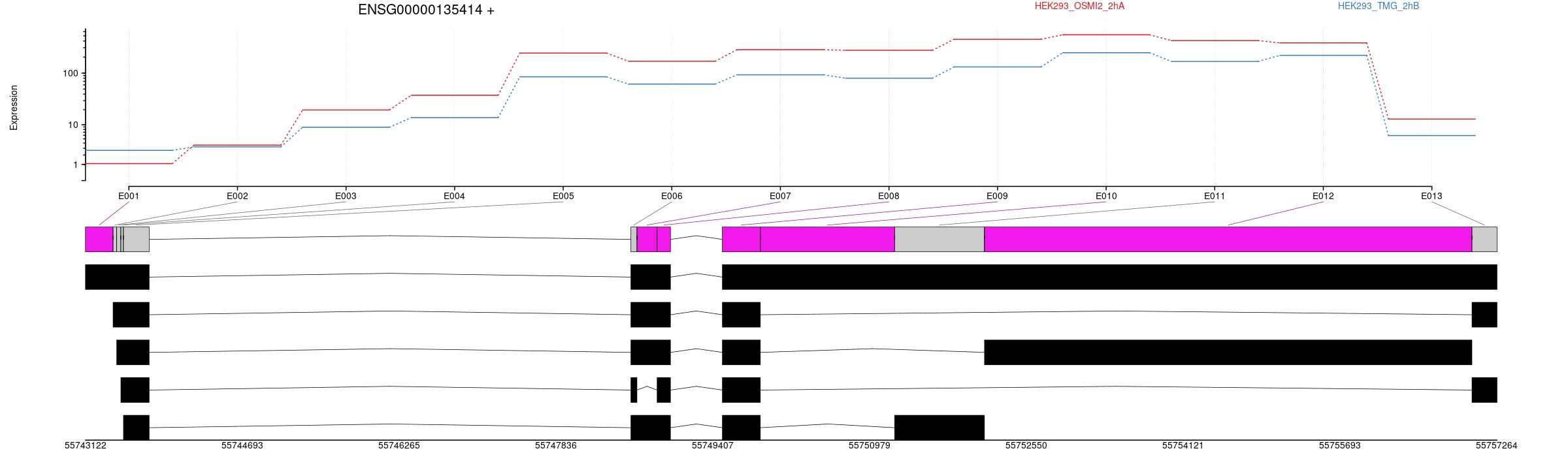Click genomic coordinate 55743122
This screenshot has height=457, width=1568.
click(86, 446)
